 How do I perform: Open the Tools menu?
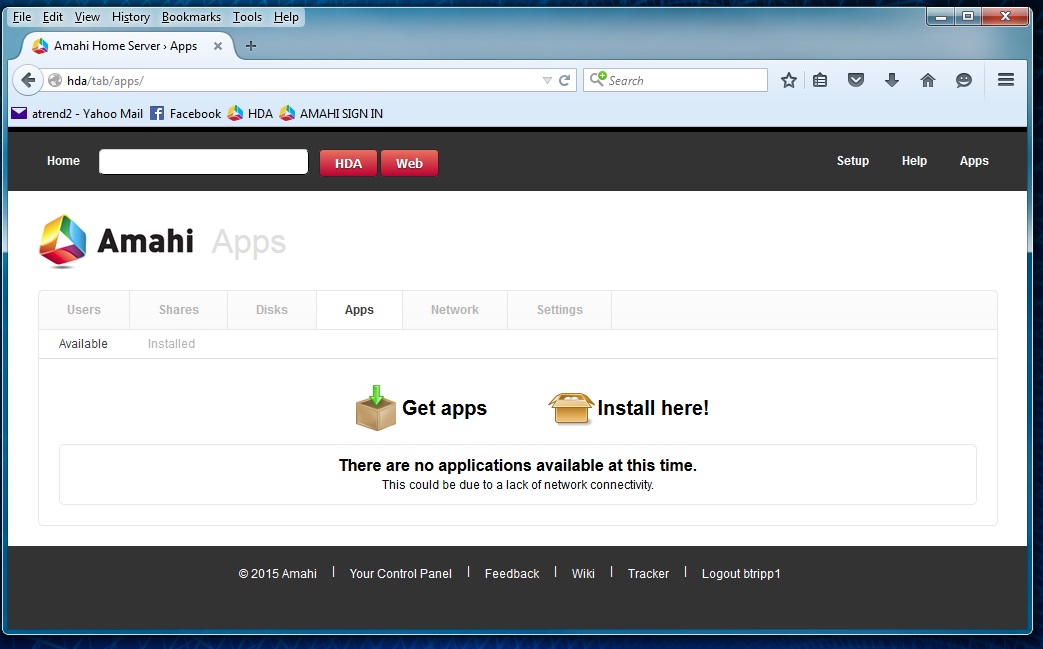(247, 17)
